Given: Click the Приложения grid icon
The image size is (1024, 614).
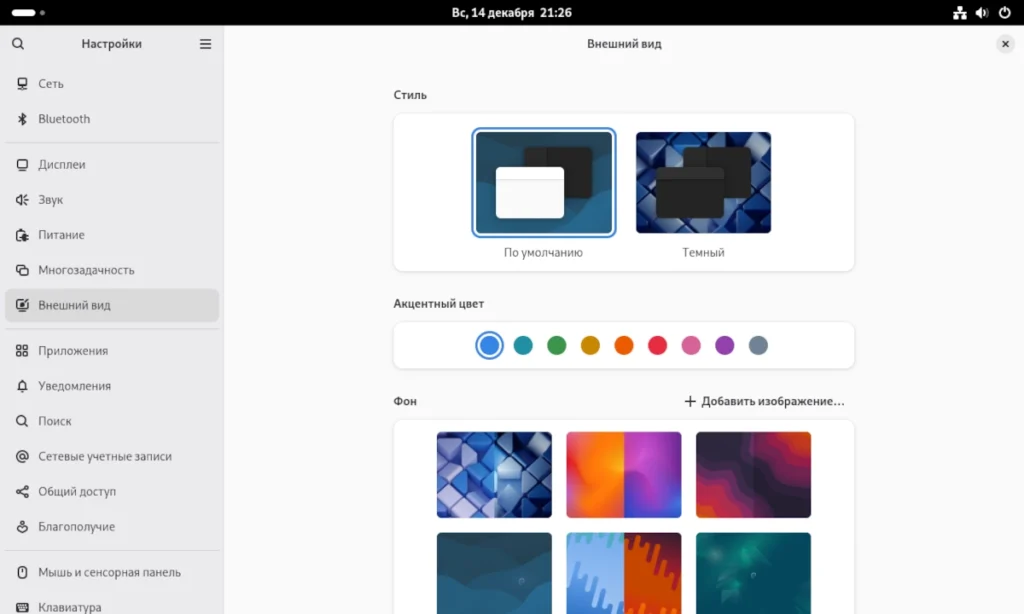Looking at the screenshot, I should pyautogui.click(x=22, y=351).
